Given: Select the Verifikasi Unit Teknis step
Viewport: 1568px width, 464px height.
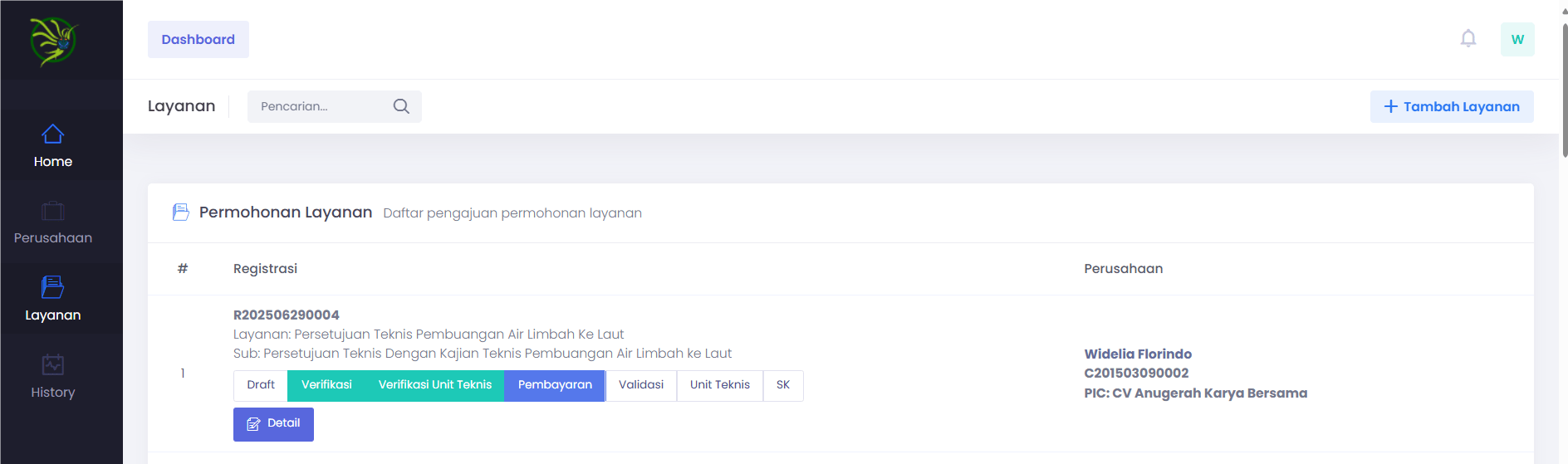Looking at the screenshot, I should tap(435, 385).
